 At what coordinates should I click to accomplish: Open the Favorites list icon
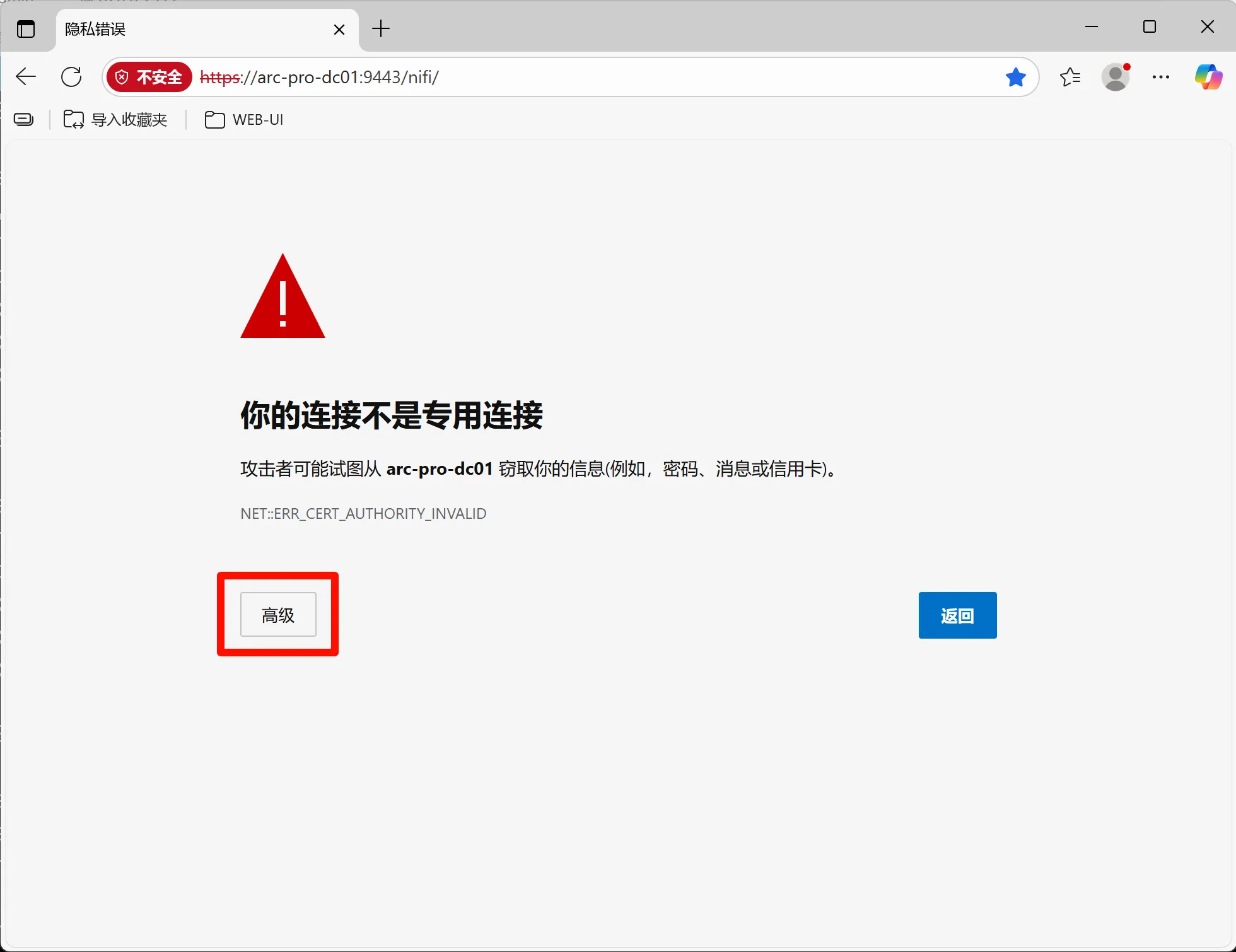1070,77
